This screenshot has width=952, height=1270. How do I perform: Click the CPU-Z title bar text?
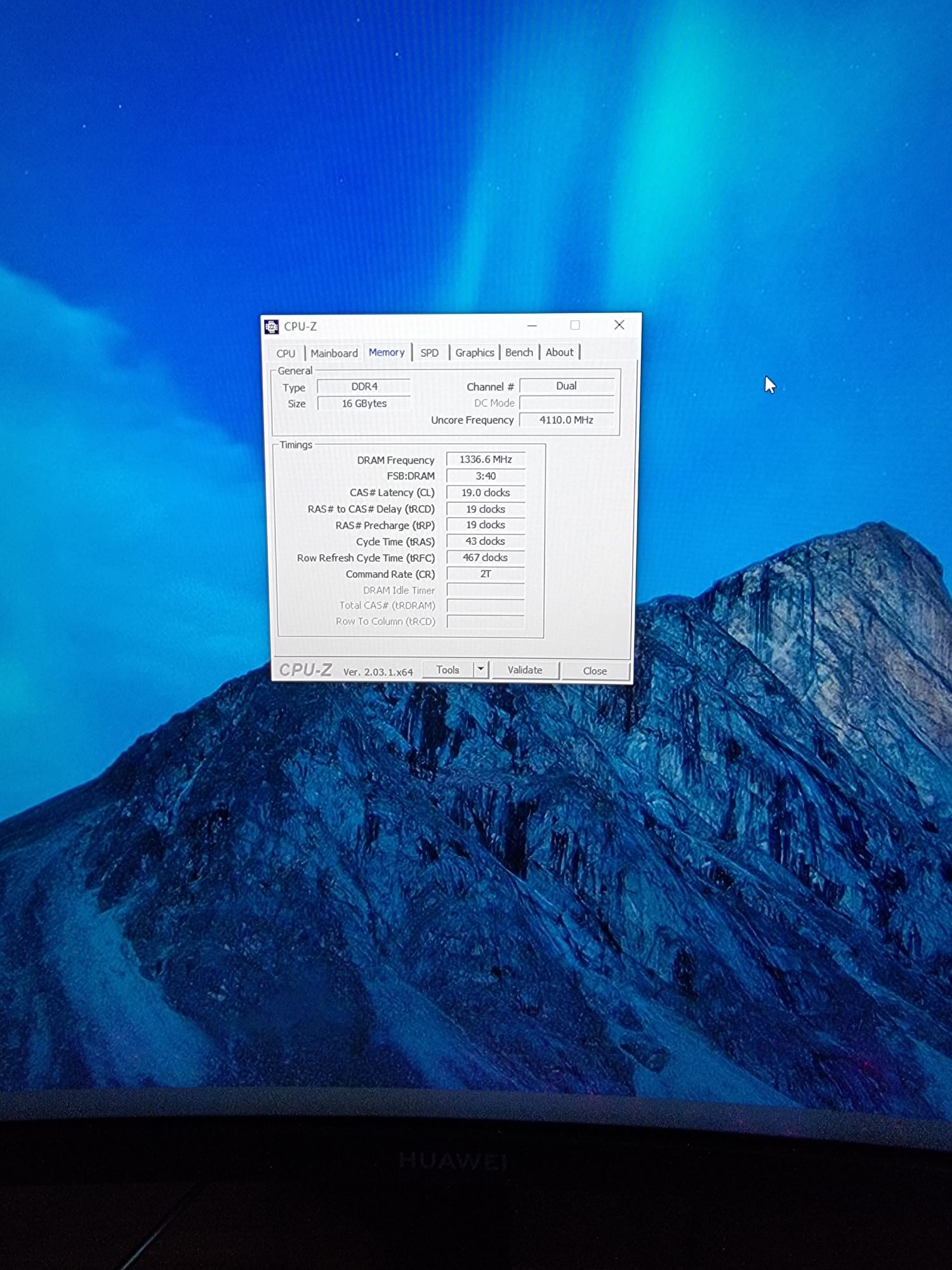[300, 326]
